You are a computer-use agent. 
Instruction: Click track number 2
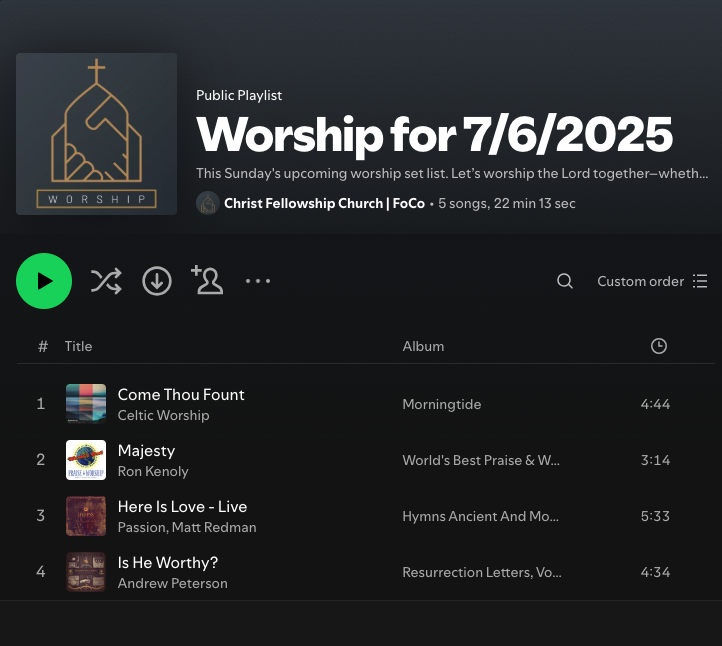tap(41, 460)
